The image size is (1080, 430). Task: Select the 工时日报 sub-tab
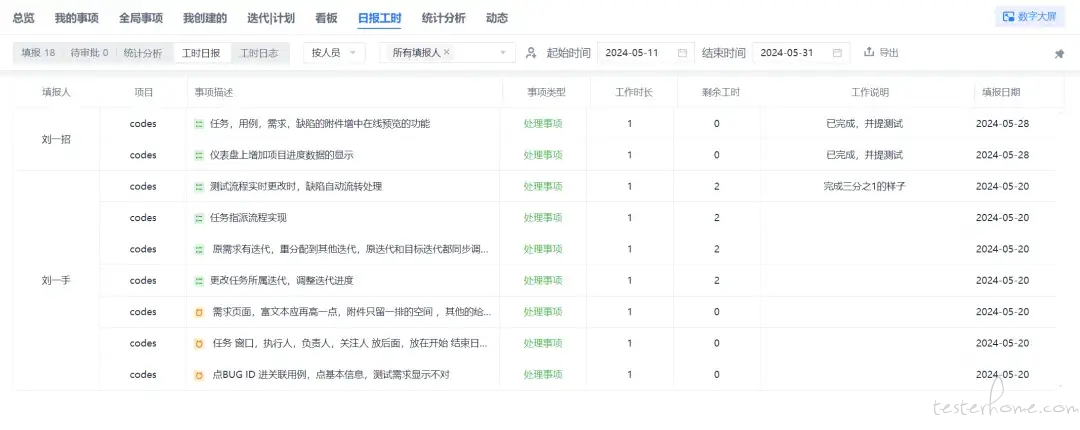[201, 52]
